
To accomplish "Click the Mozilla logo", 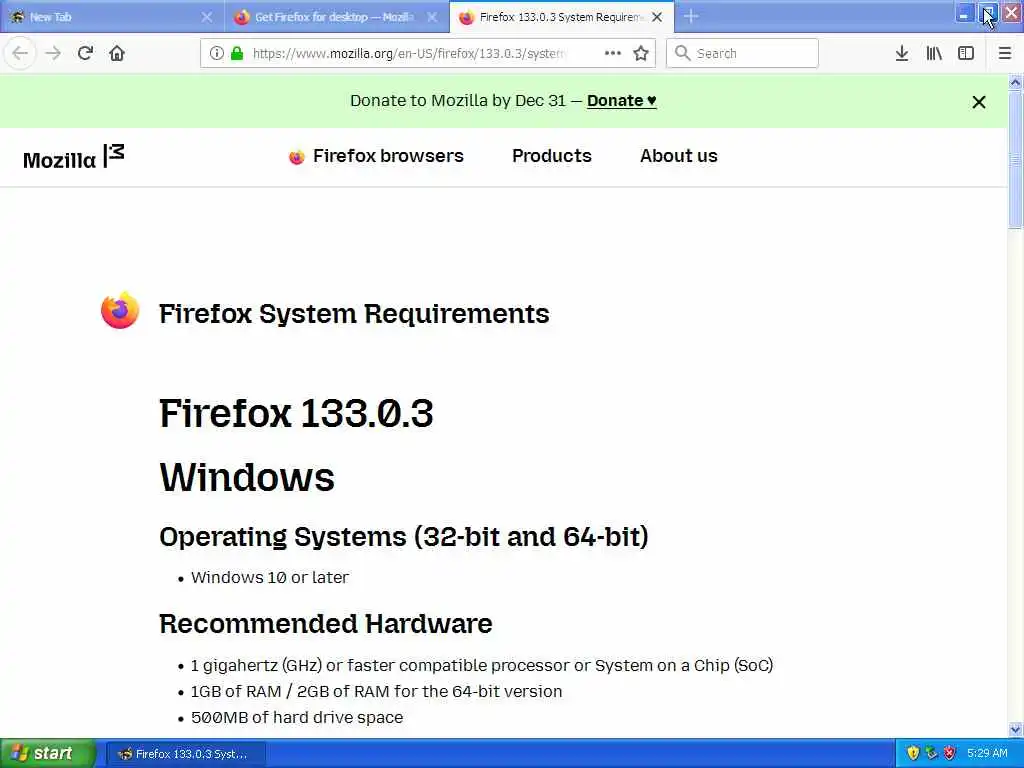I will pyautogui.click(x=74, y=157).
